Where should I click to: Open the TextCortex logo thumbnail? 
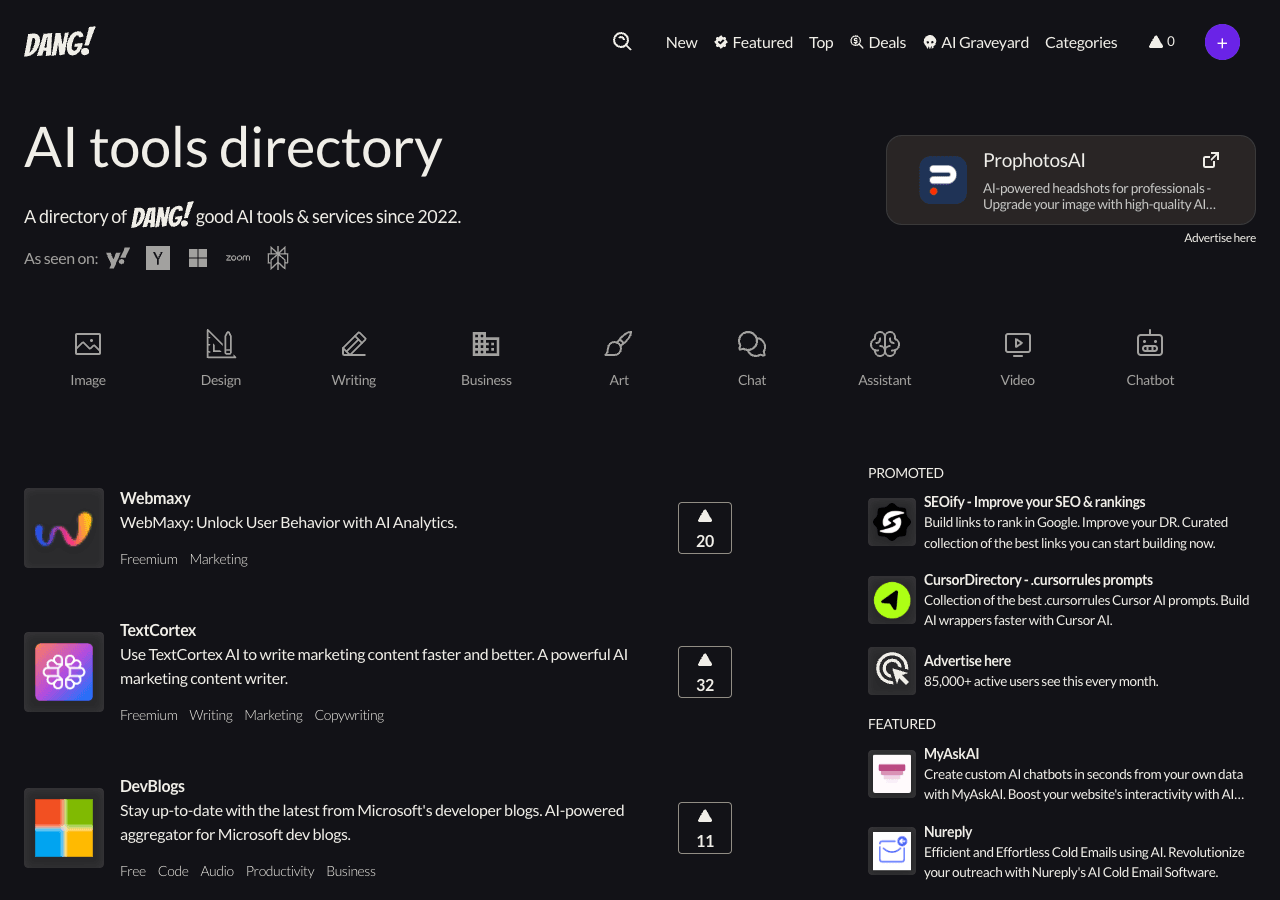tap(64, 672)
